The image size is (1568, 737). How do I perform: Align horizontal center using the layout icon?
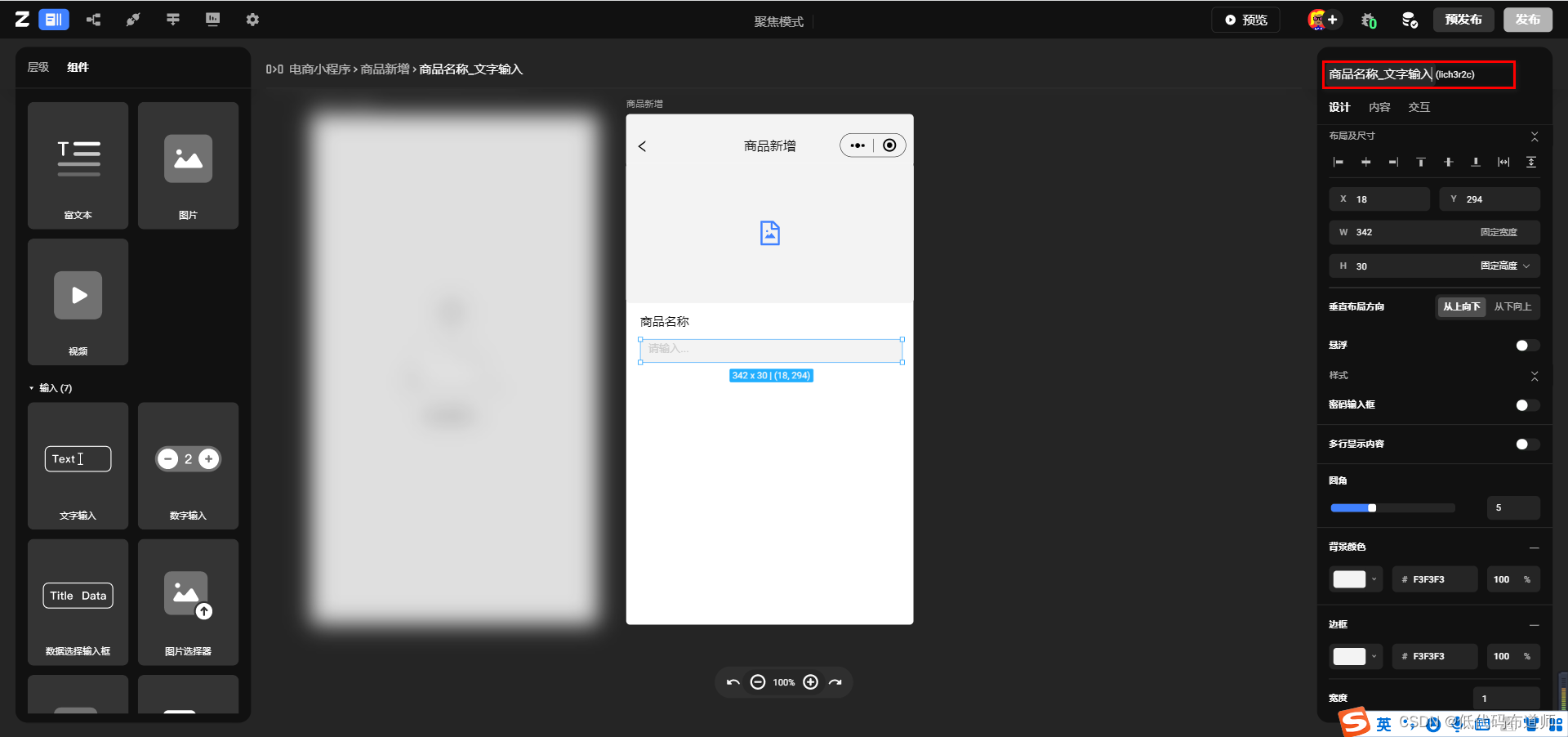[x=1365, y=163]
